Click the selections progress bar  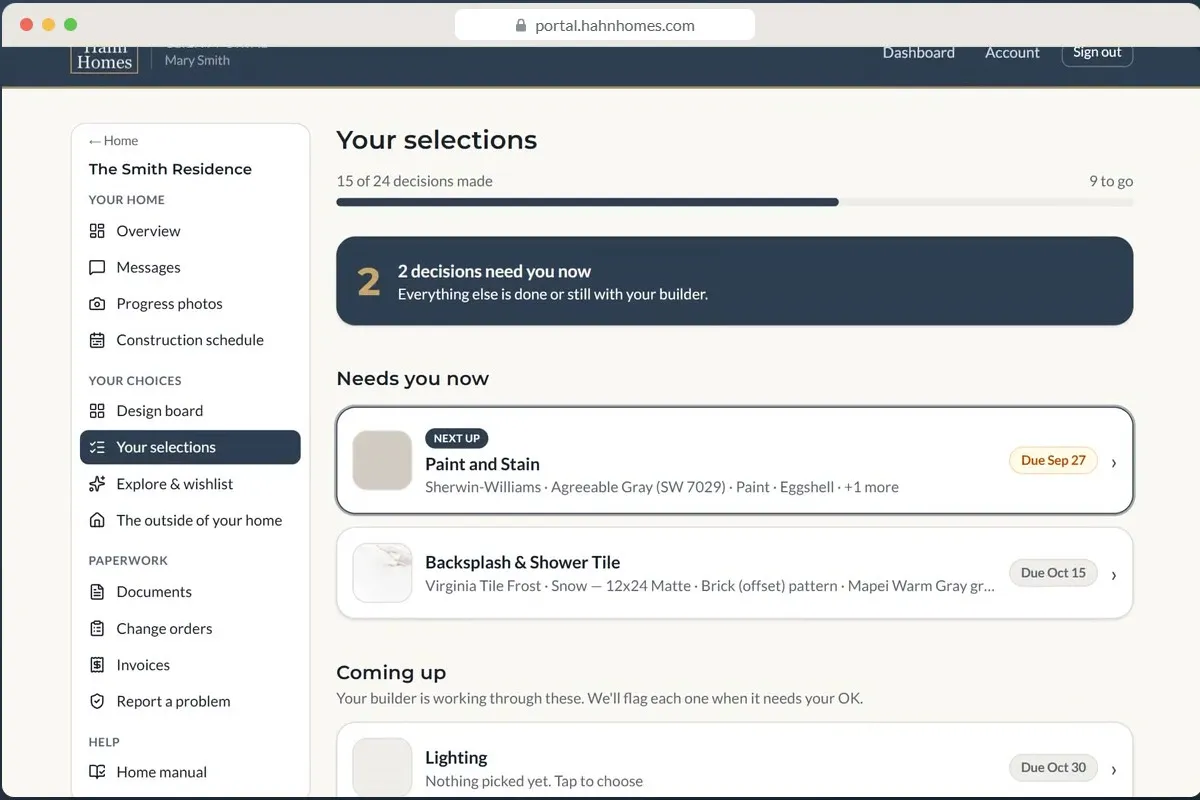point(735,202)
